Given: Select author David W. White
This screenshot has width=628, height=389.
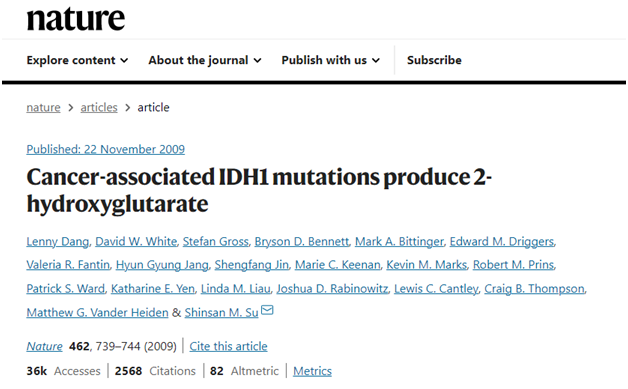Looking at the screenshot, I should [x=136, y=242].
